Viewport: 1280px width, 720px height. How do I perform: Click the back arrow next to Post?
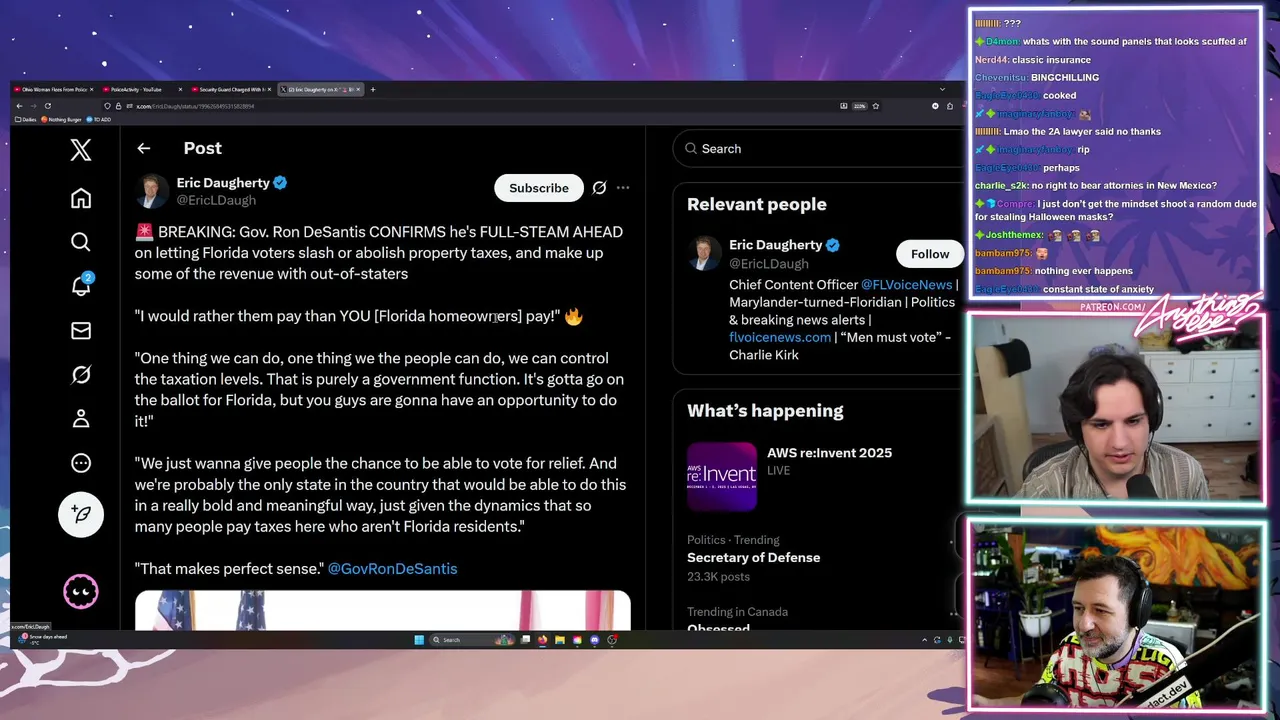pos(144,148)
